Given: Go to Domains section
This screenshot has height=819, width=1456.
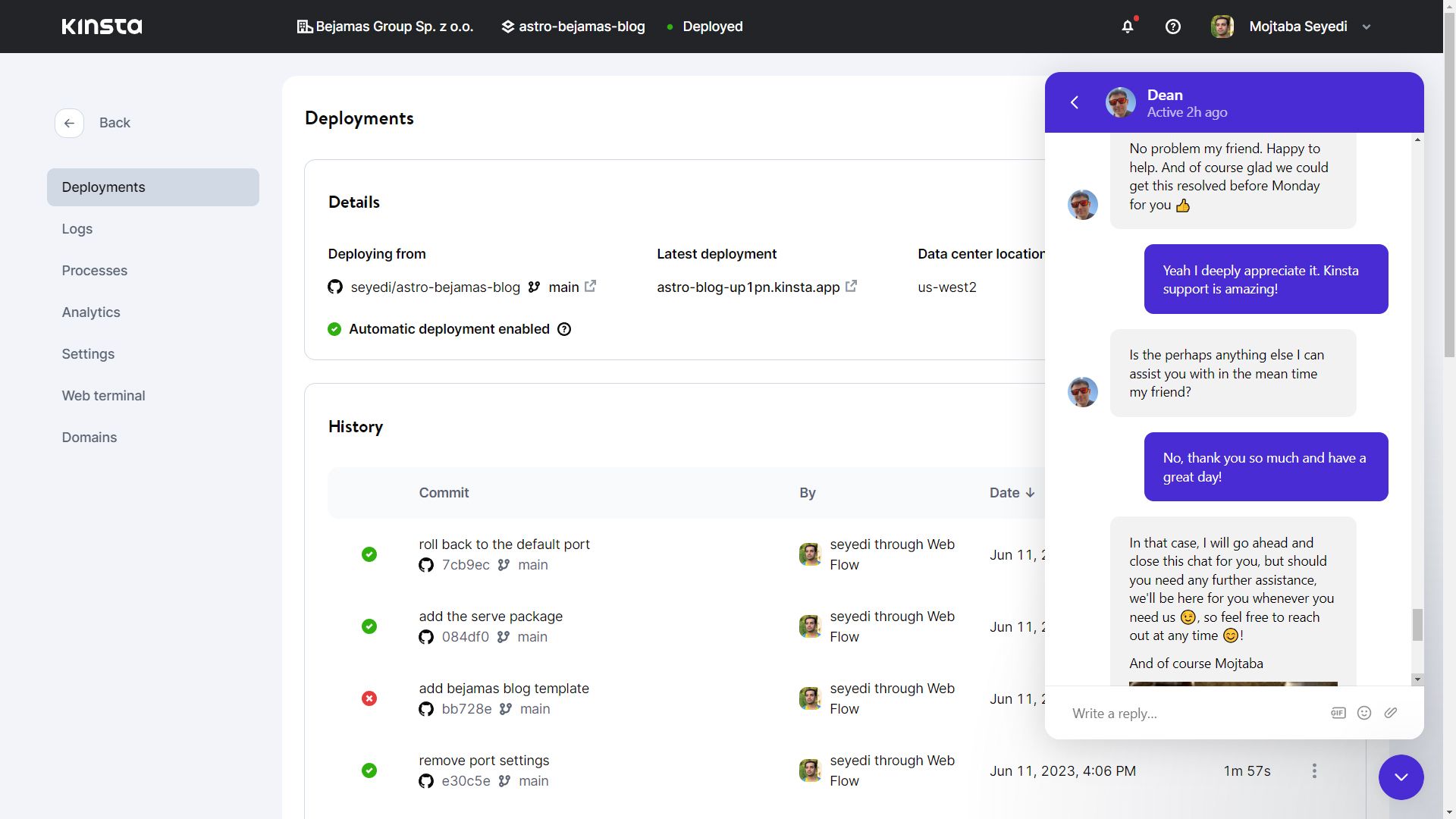Looking at the screenshot, I should point(89,438).
